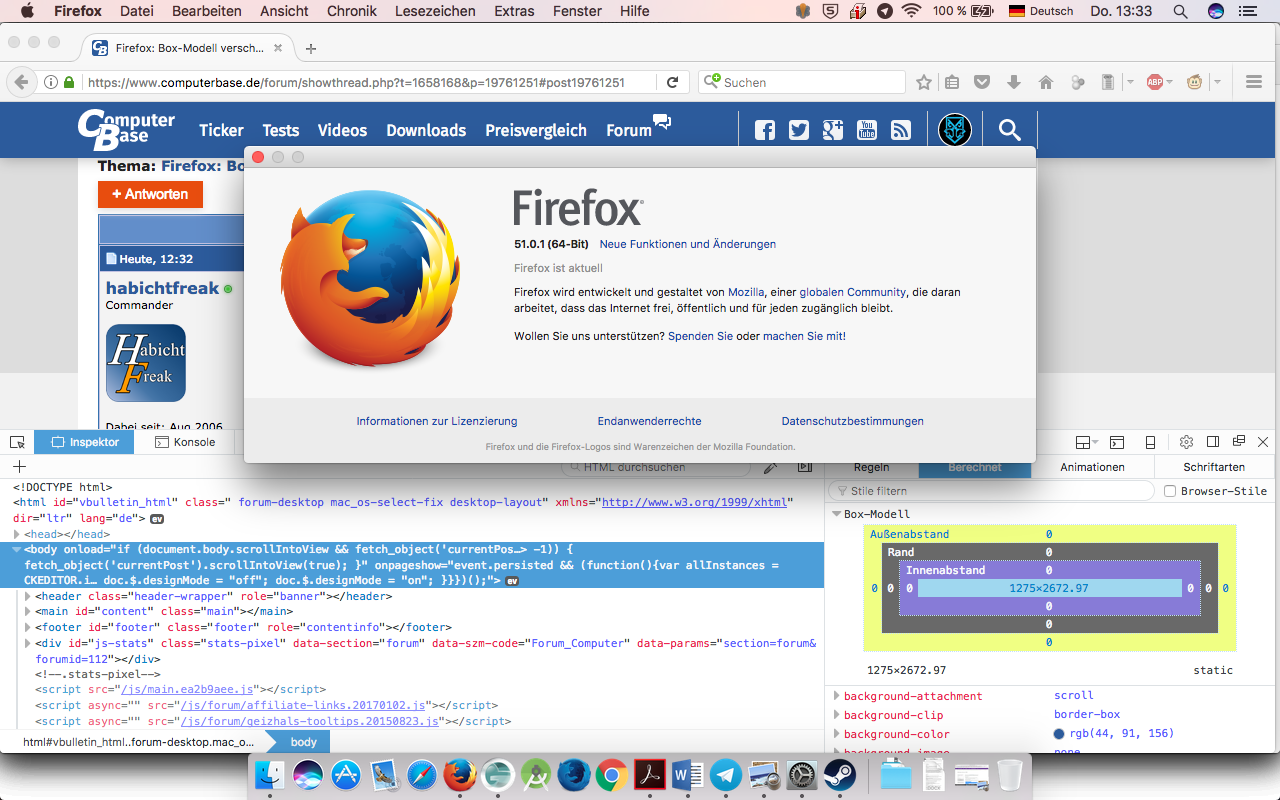This screenshot has width=1280, height=800.
Task: Click the Neue Funktionen und Änderungen link
Action: [688, 244]
